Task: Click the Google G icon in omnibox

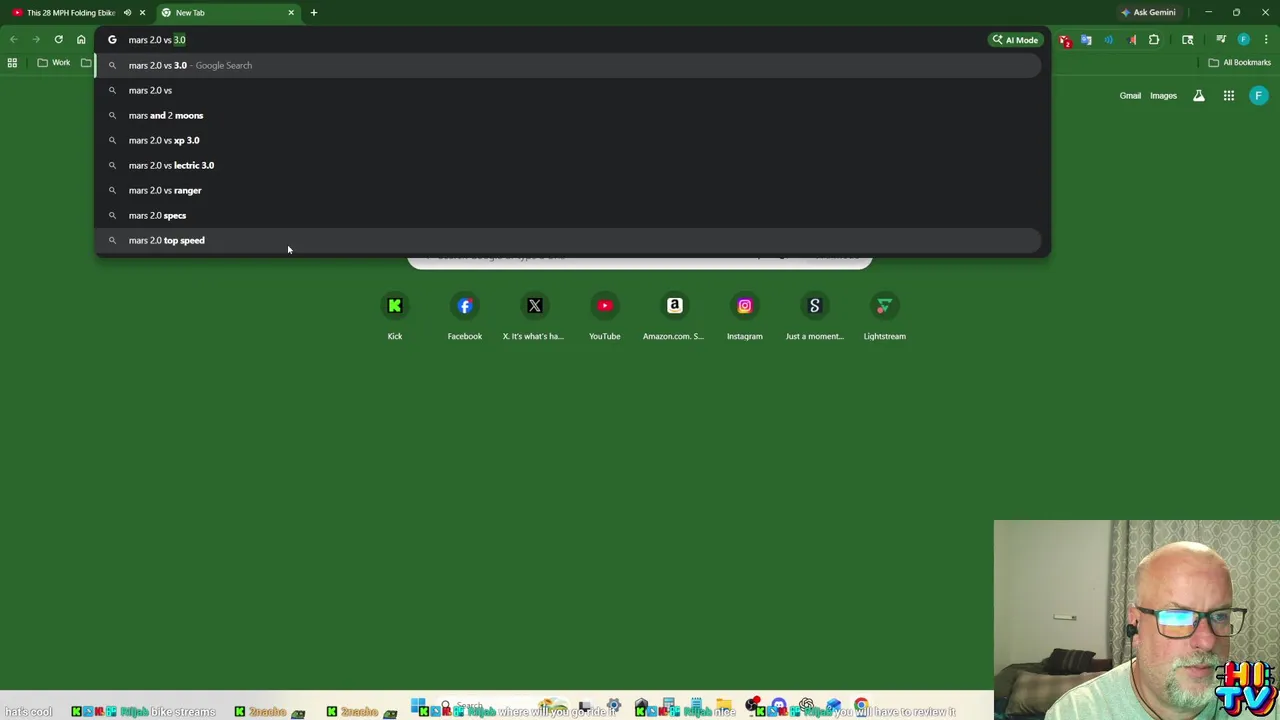Action: (112, 40)
